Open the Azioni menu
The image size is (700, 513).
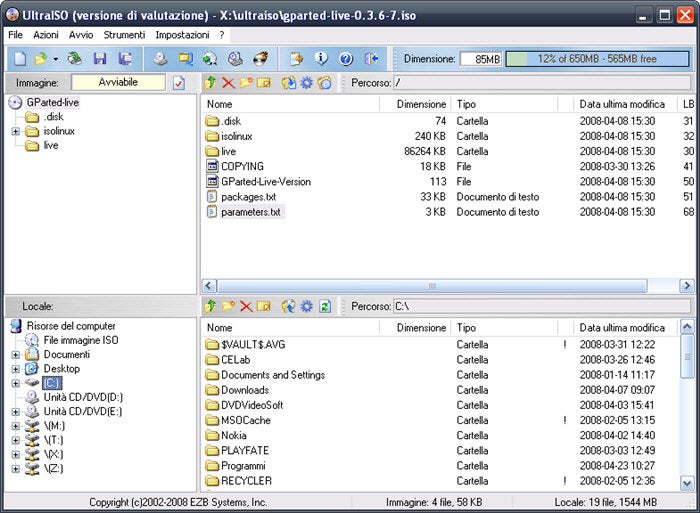pyautogui.click(x=46, y=35)
